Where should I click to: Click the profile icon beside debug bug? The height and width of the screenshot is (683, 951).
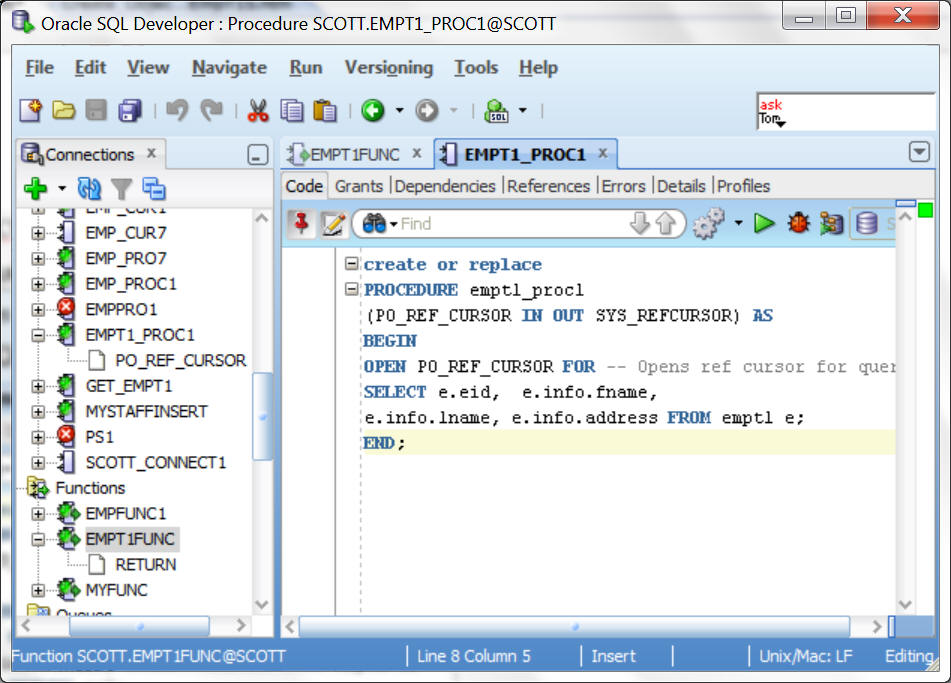tap(832, 223)
